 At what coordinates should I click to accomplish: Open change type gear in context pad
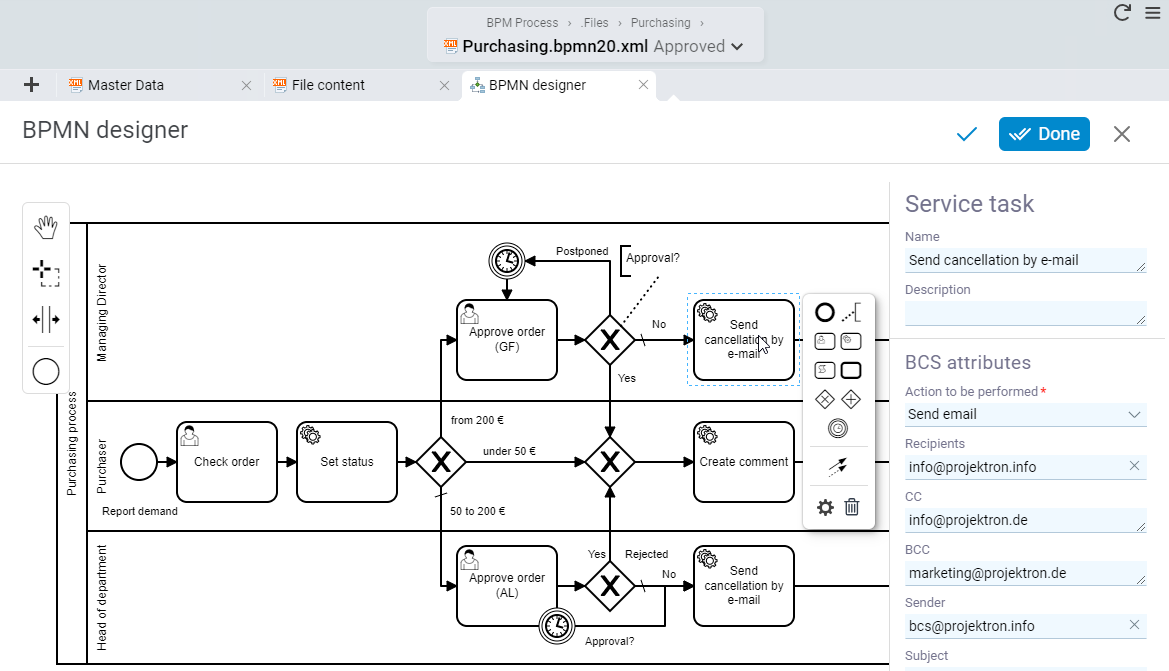825,508
